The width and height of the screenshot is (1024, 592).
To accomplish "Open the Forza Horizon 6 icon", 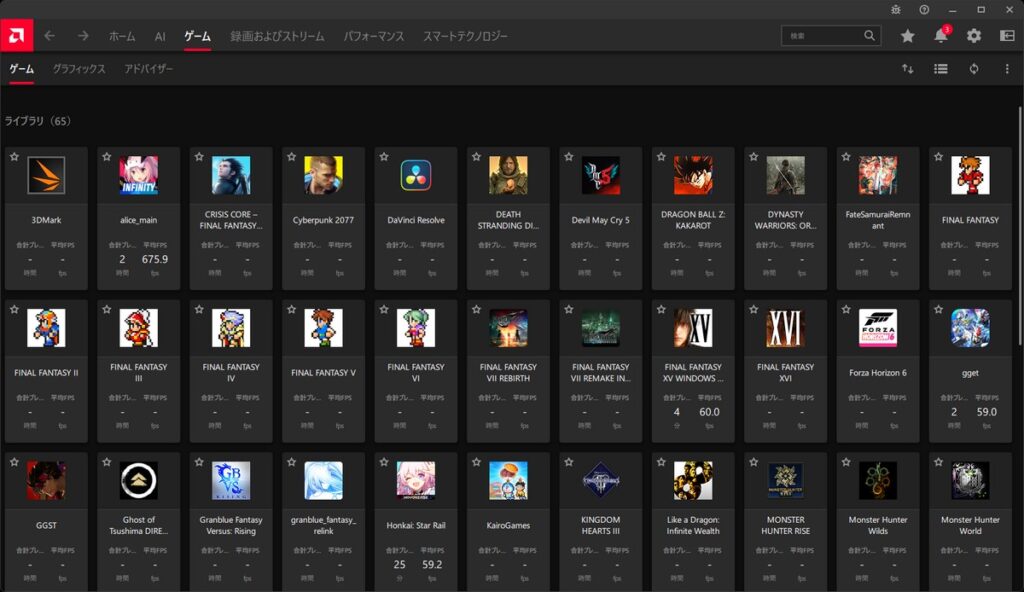I will (x=878, y=328).
